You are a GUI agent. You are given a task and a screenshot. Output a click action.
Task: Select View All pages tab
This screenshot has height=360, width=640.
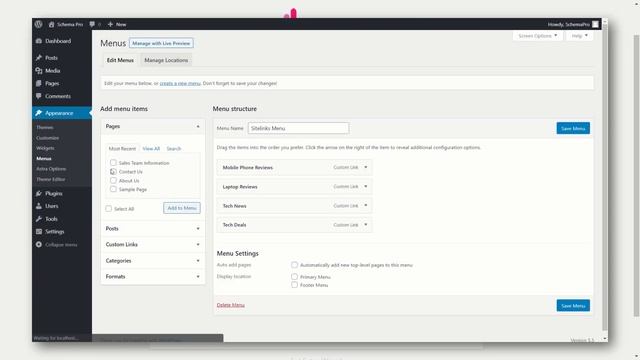click(x=151, y=149)
